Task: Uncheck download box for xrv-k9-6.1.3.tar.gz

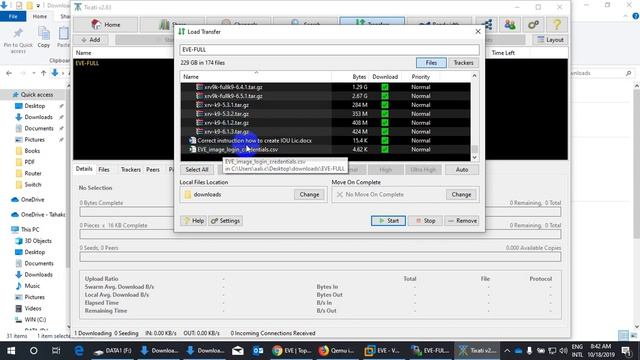Action: pos(384,131)
